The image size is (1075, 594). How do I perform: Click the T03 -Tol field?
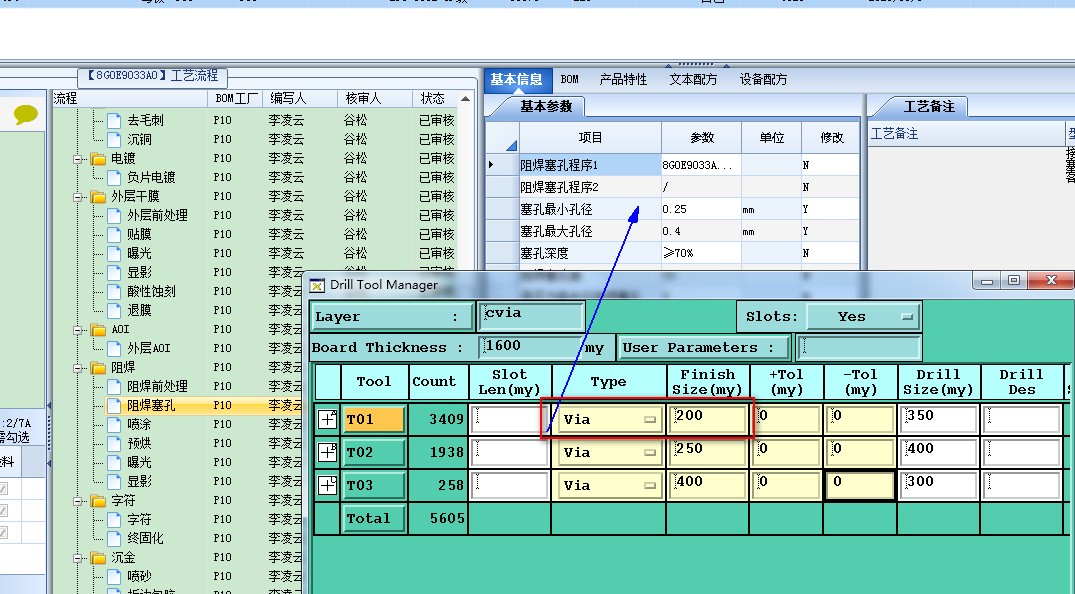click(860, 485)
